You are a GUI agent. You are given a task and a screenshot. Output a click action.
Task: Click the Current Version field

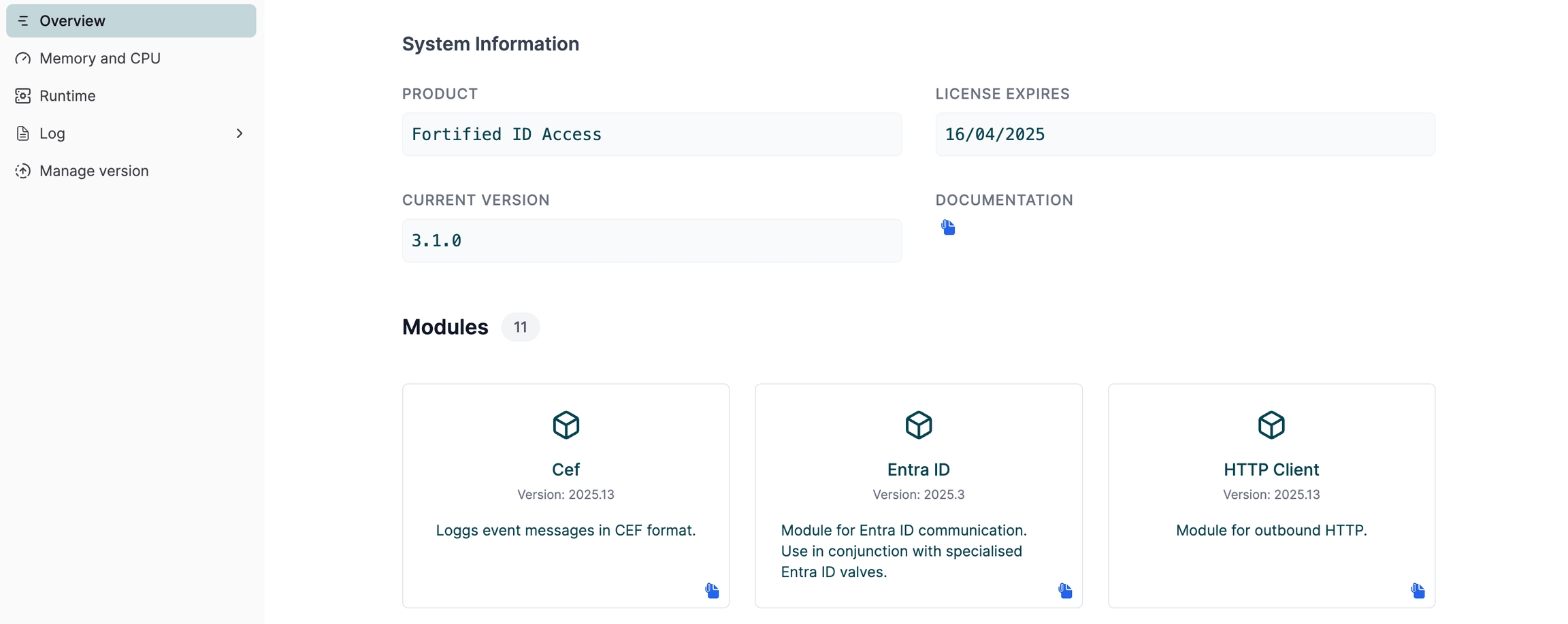point(651,241)
